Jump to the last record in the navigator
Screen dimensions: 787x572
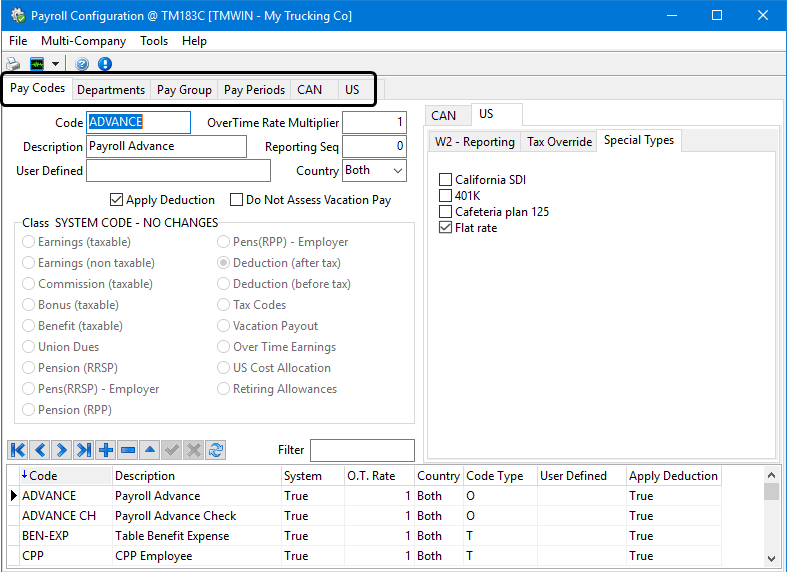[x=84, y=450]
